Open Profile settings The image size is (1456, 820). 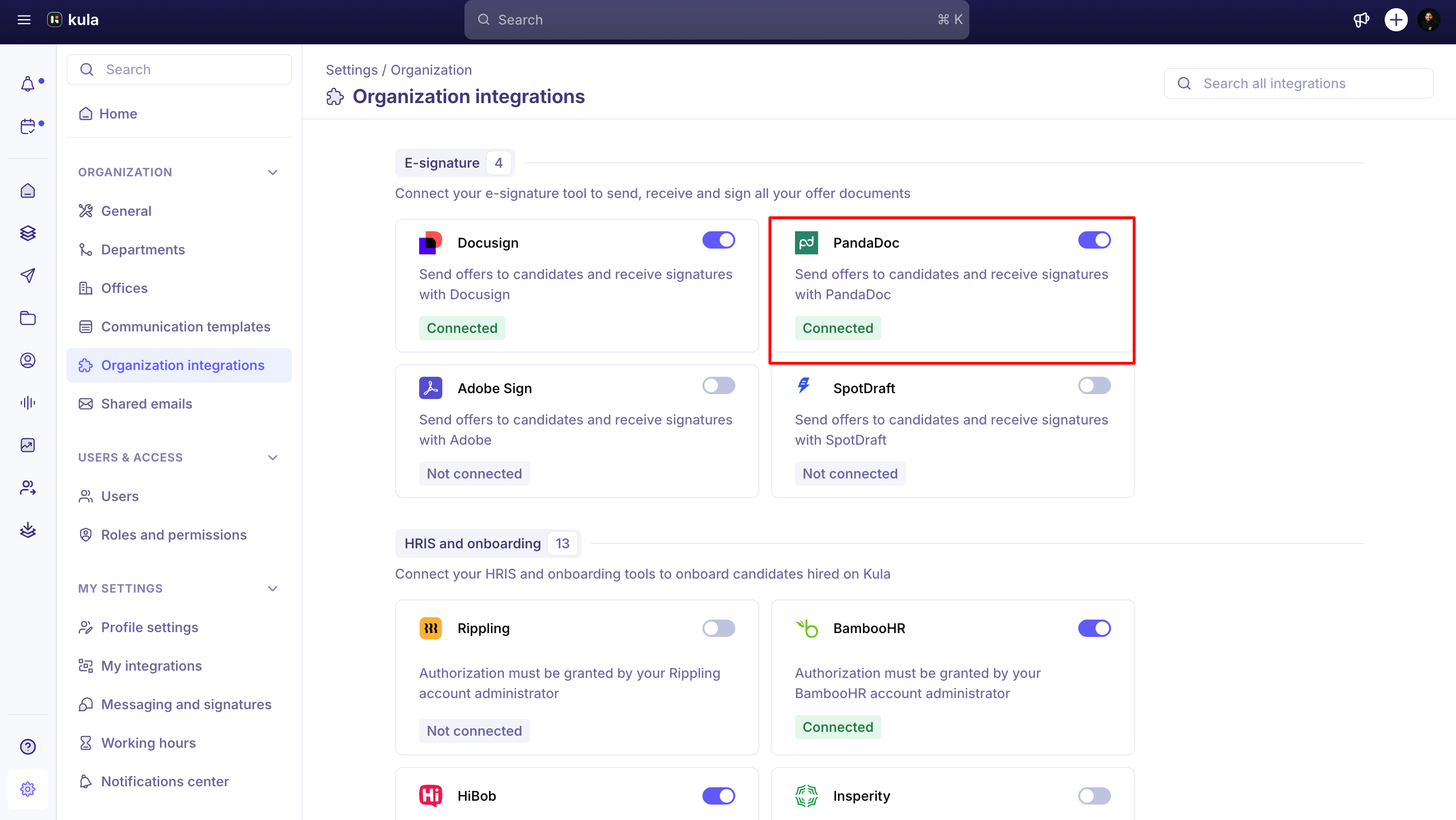pos(179,627)
